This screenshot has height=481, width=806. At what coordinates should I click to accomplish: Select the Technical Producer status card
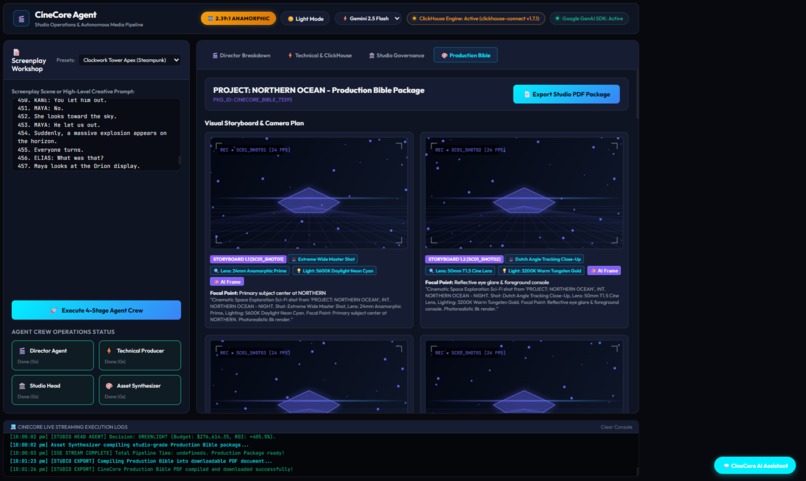coord(140,355)
